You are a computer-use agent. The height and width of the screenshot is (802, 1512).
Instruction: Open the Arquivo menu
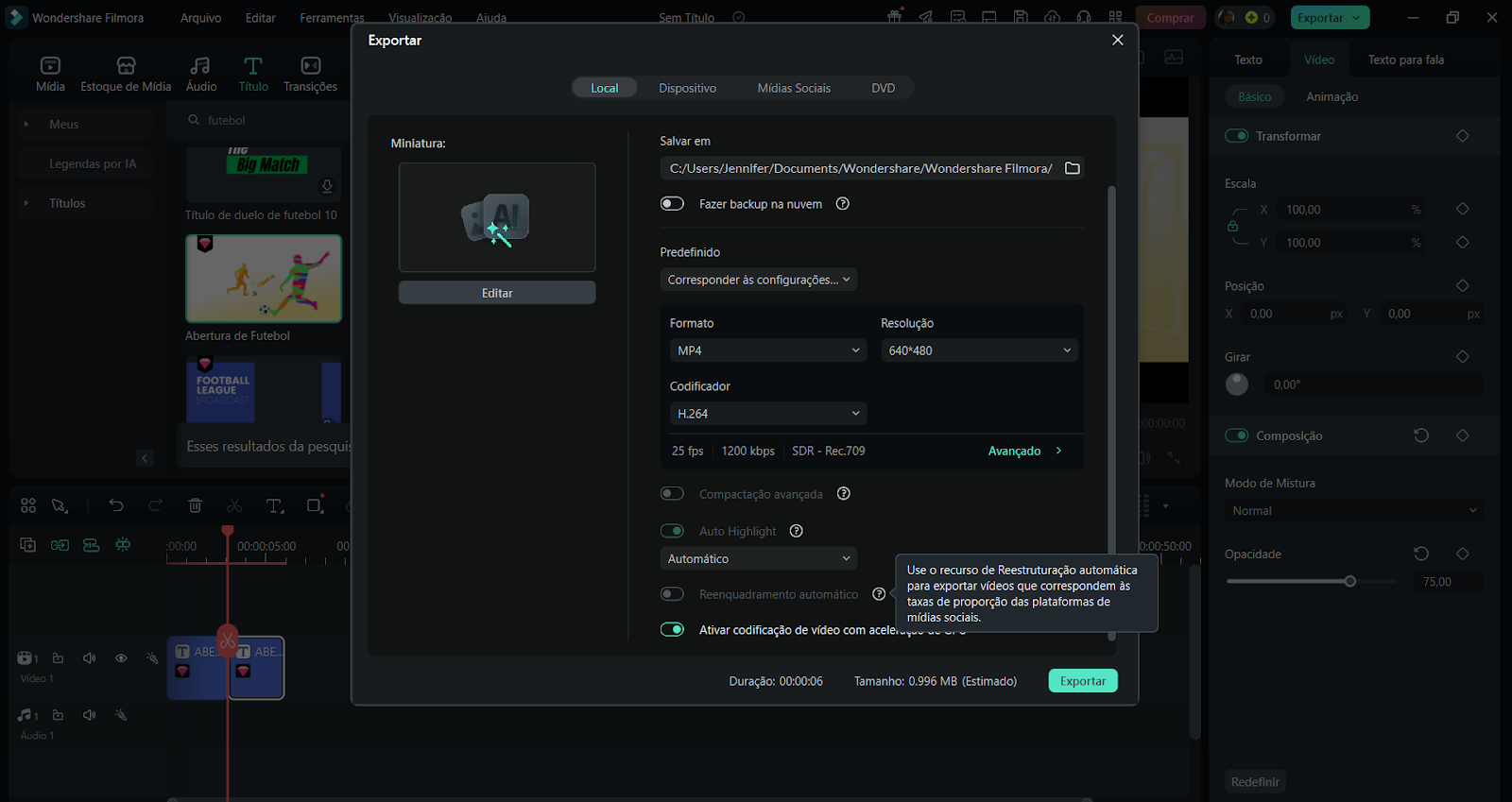click(x=200, y=18)
